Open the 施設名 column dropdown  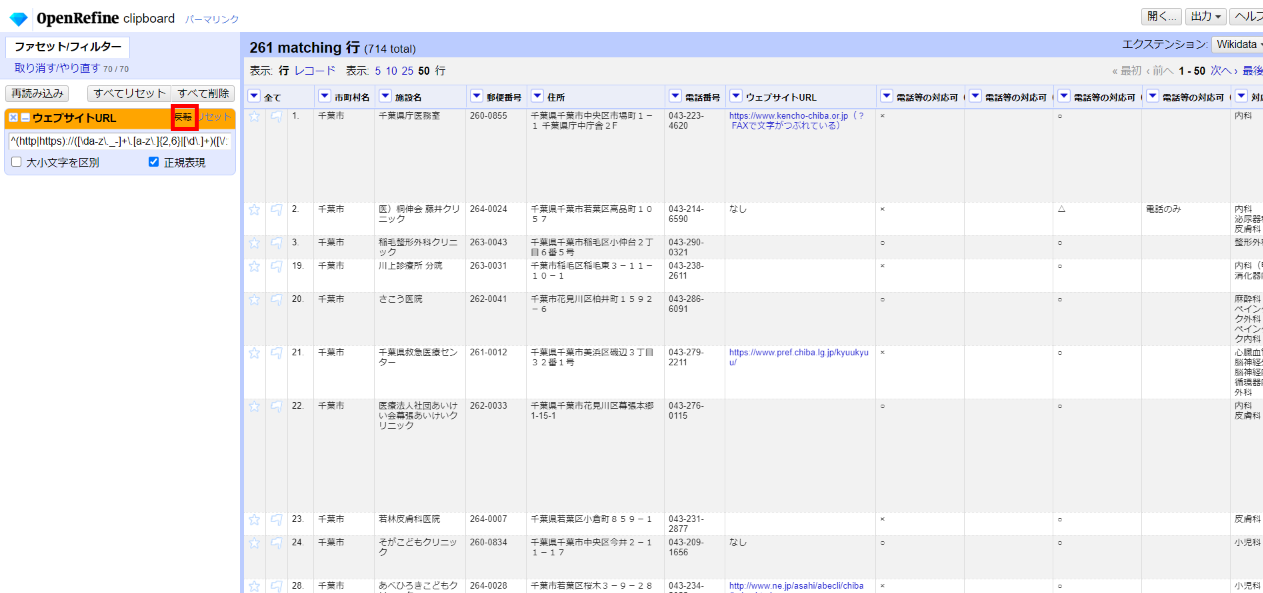(385, 97)
